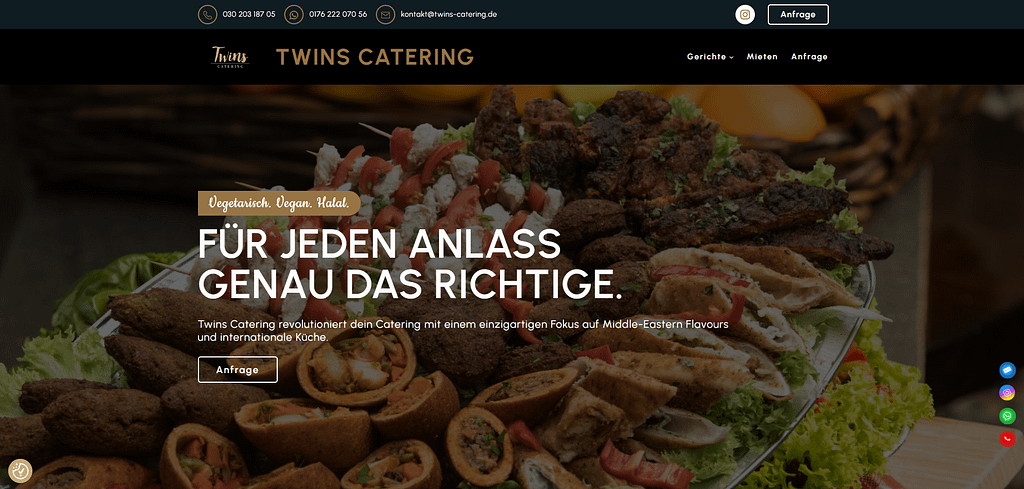
Task: Click the Anfrage button in the hero section
Action: coord(238,370)
